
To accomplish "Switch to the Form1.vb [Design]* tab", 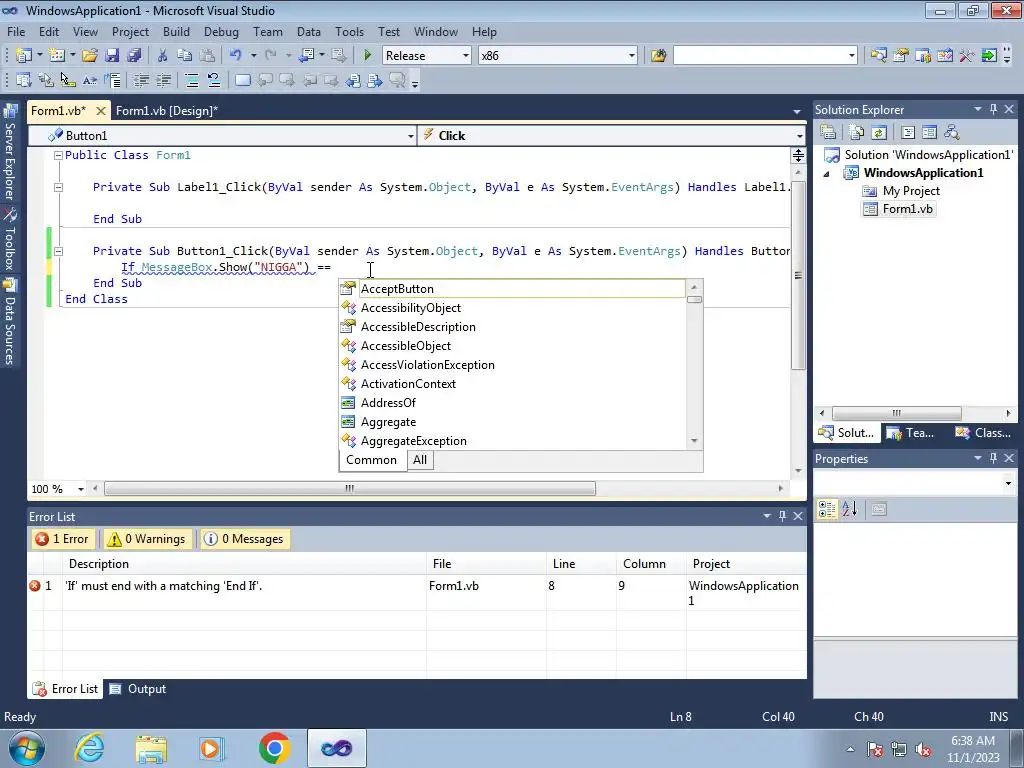I will tap(167, 110).
